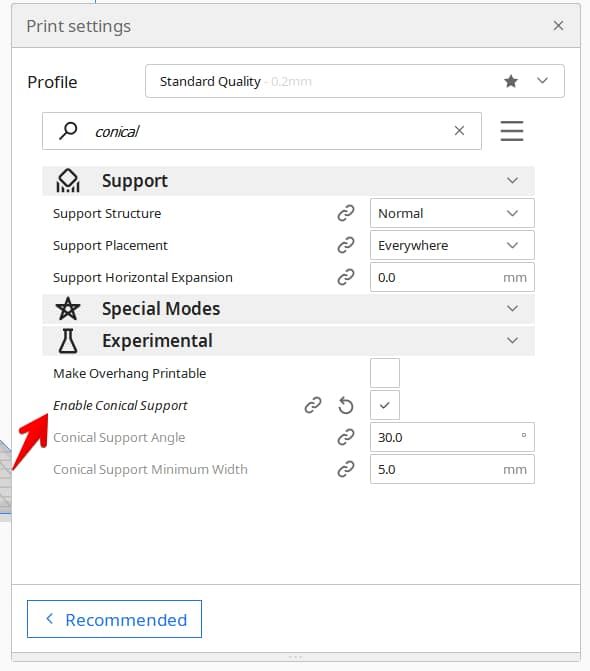The image size is (590, 671).
Task: Click the Conical Support Angle value field
Action: pyautogui.click(x=452, y=437)
